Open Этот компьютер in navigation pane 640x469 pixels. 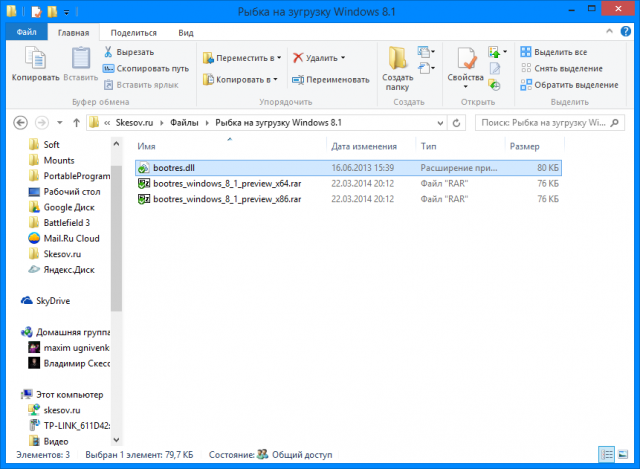[x=62, y=394]
